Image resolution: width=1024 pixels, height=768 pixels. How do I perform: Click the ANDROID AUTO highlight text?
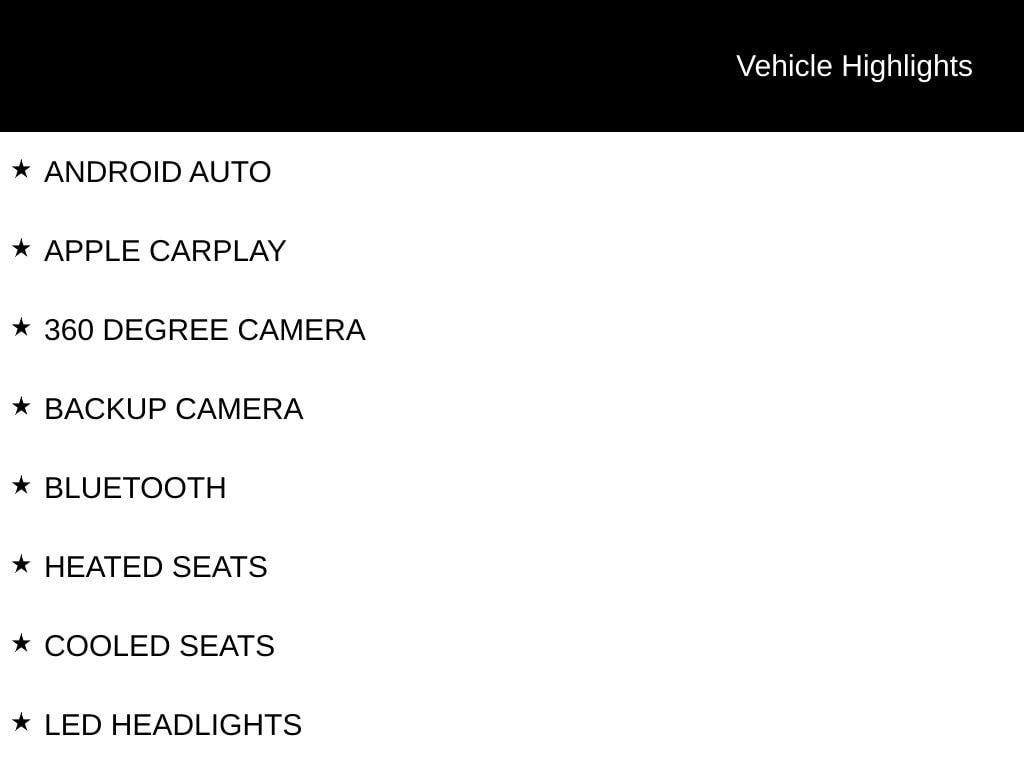(157, 172)
